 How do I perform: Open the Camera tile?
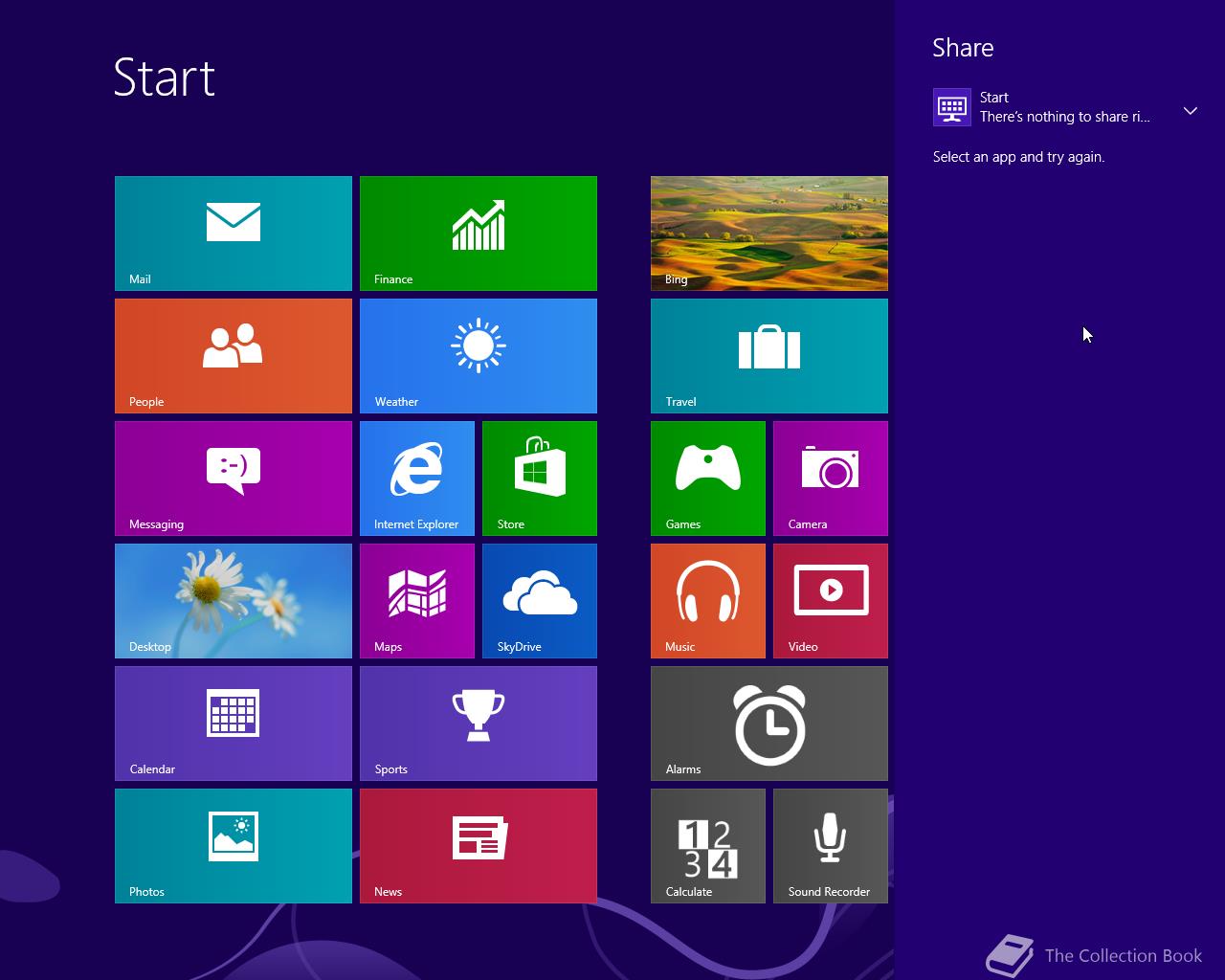coord(831,479)
